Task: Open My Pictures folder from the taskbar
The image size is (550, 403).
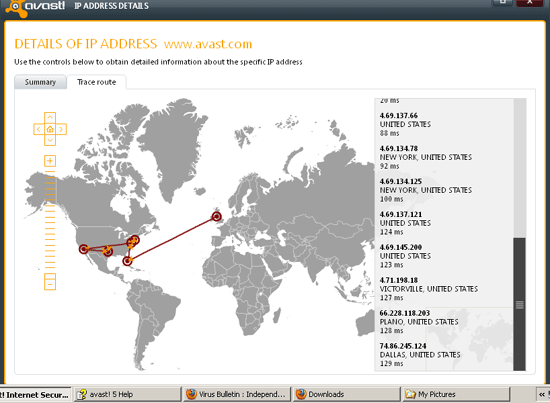Action: click(456, 394)
